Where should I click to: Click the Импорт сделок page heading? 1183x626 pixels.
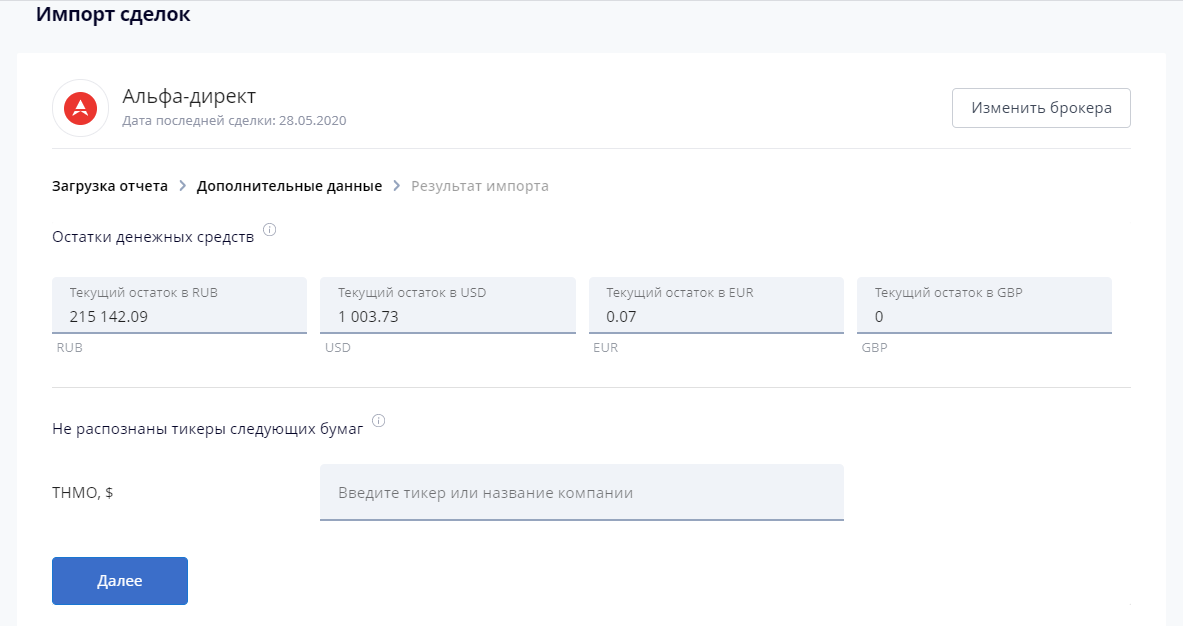click(x=113, y=15)
